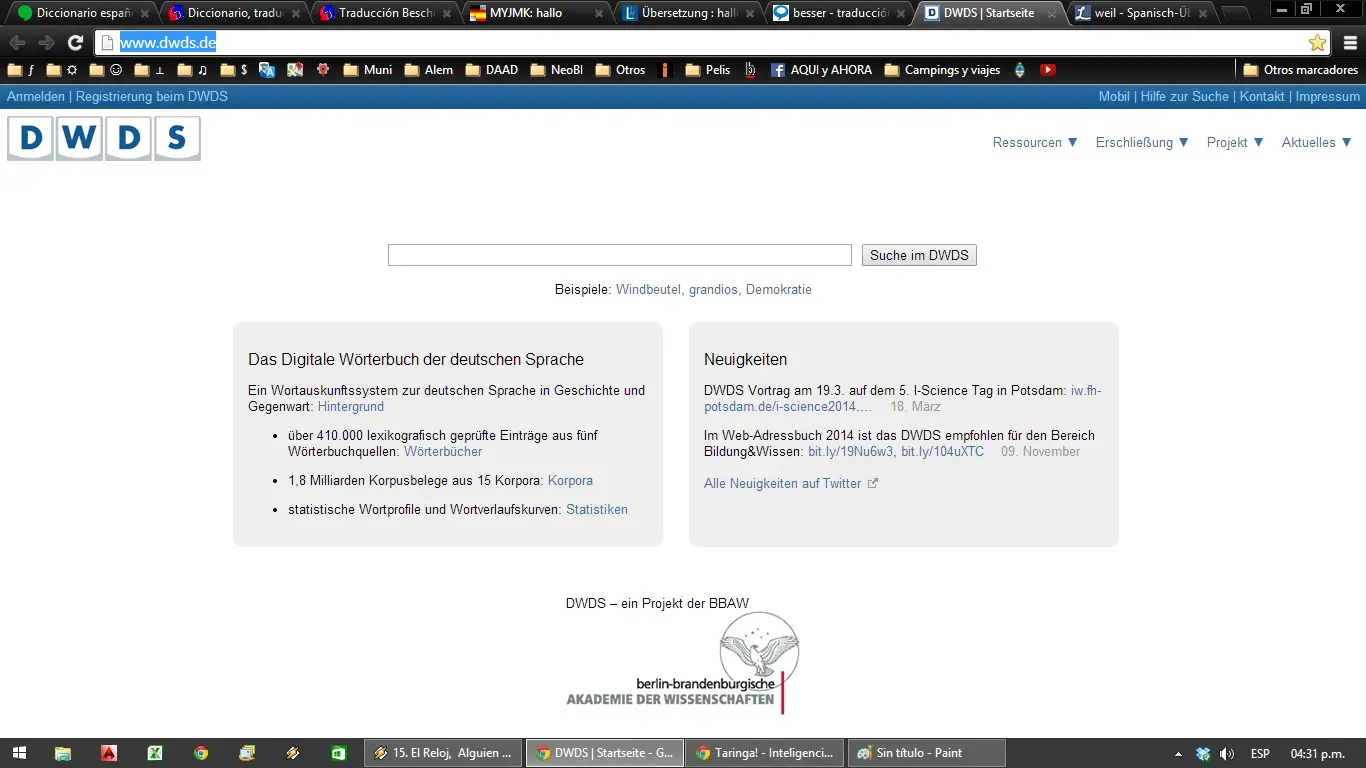1366x768 pixels.
Task: Click the BBAW eagle academy logo
Action: (x=683, y=662)
